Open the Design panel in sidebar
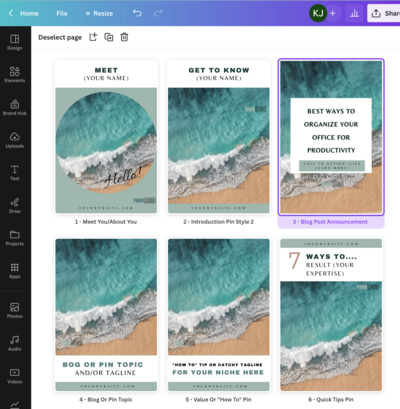The height and width of the screenshot is (409, 400). [x=15, y=42]
